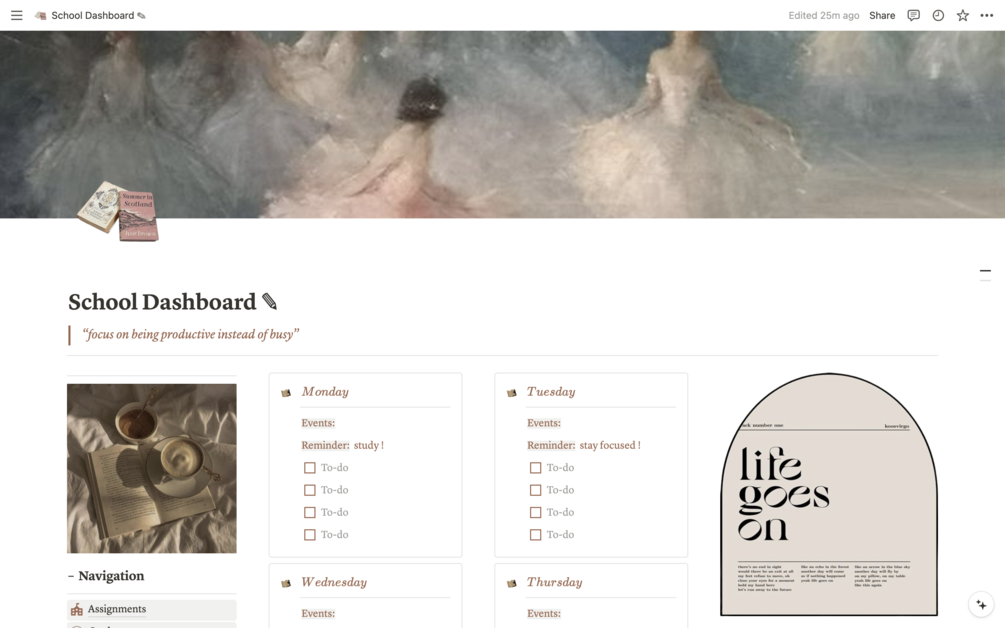Click the coffee and book image
Image resolution: width=1005 pixels, height=628 pixels.
pyautogui.click(x=151, y=468)
